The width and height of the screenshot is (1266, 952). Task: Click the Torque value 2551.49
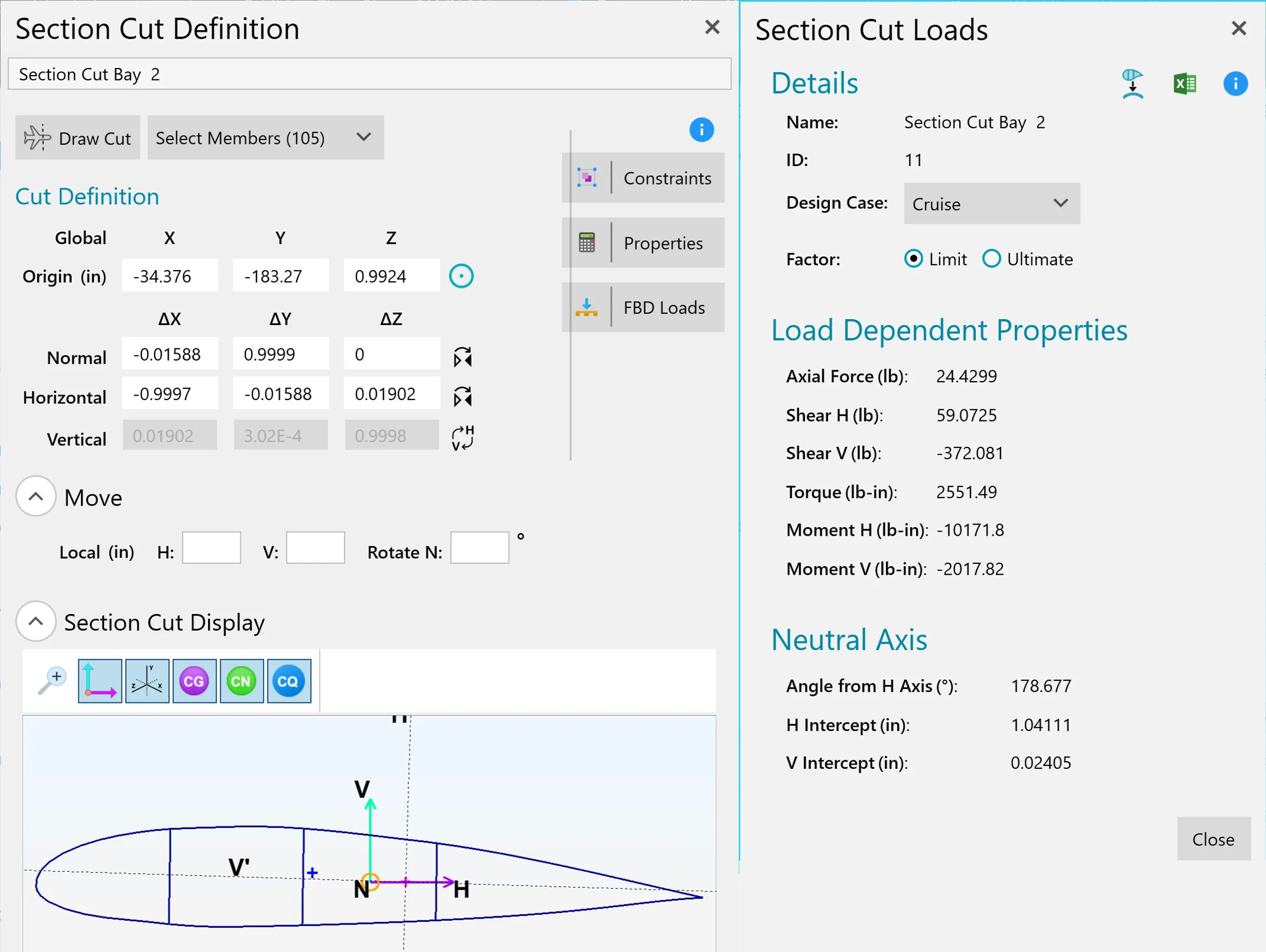(966, 492)
